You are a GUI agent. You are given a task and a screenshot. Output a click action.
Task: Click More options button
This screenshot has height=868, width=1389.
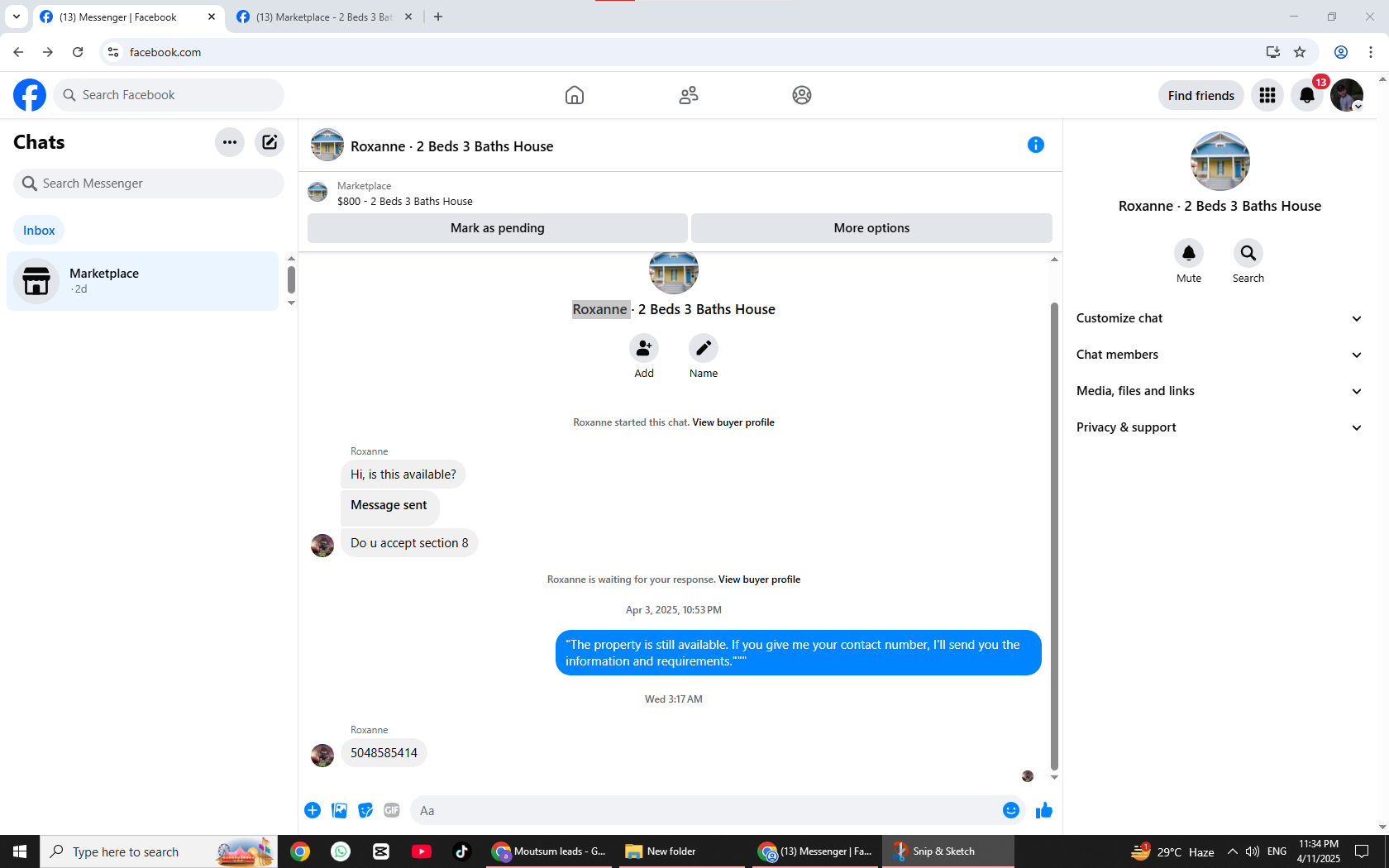pyautogui.click(x=871, y=228)
